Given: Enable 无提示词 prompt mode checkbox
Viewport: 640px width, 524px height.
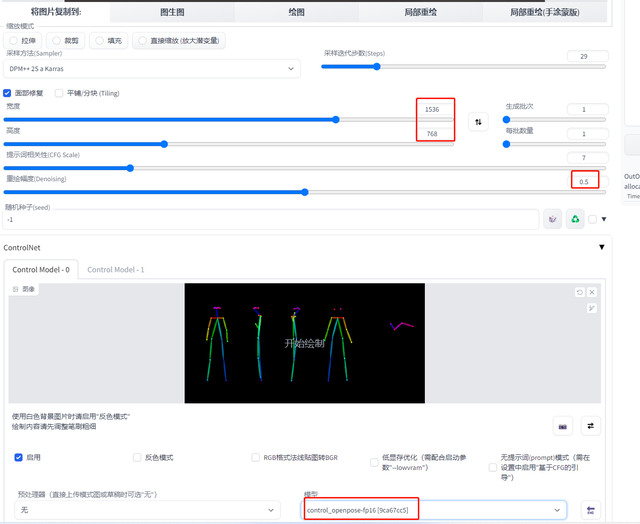Looking at the screenshot, I should tap(493, 467).
